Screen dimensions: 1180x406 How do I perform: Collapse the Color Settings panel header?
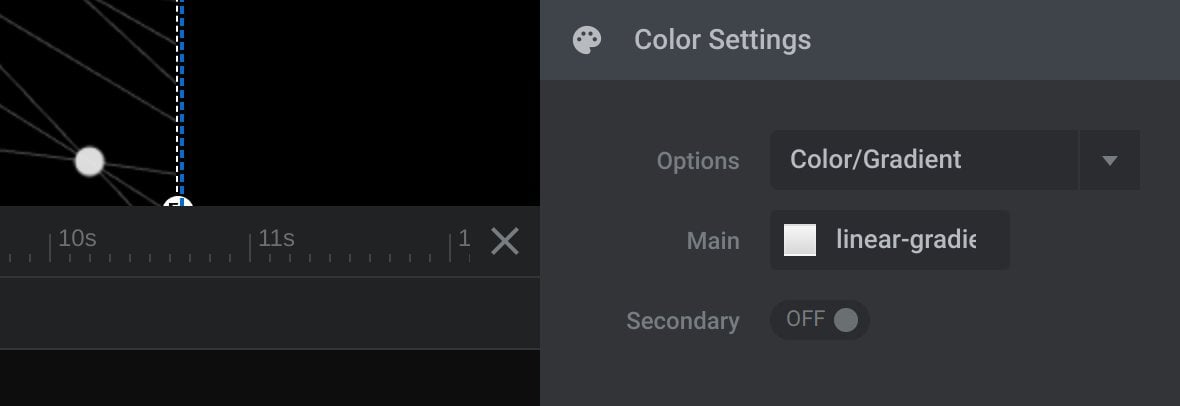click(x=859, y=40)
